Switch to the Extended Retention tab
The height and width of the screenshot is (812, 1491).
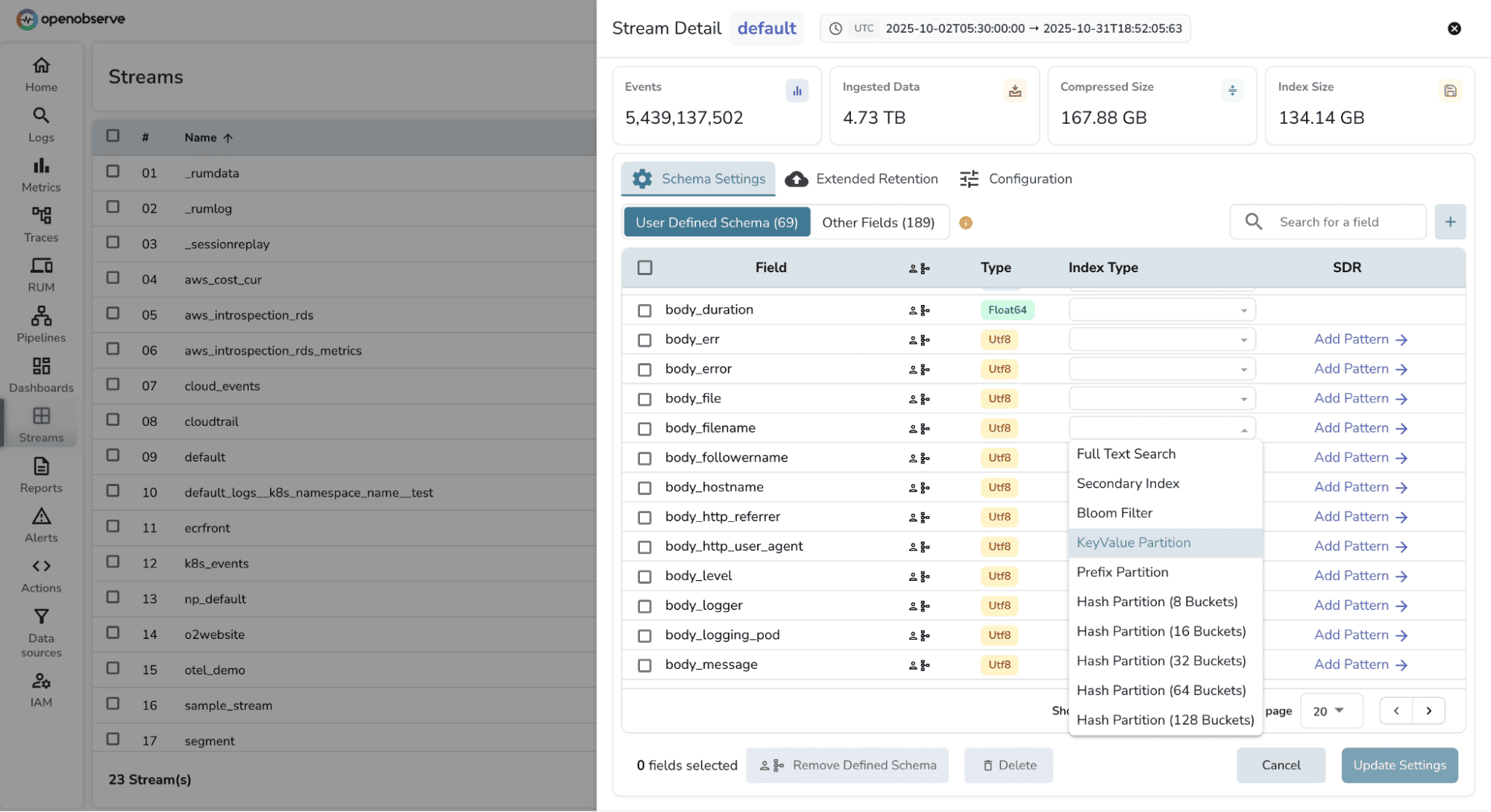pos(862,179)
